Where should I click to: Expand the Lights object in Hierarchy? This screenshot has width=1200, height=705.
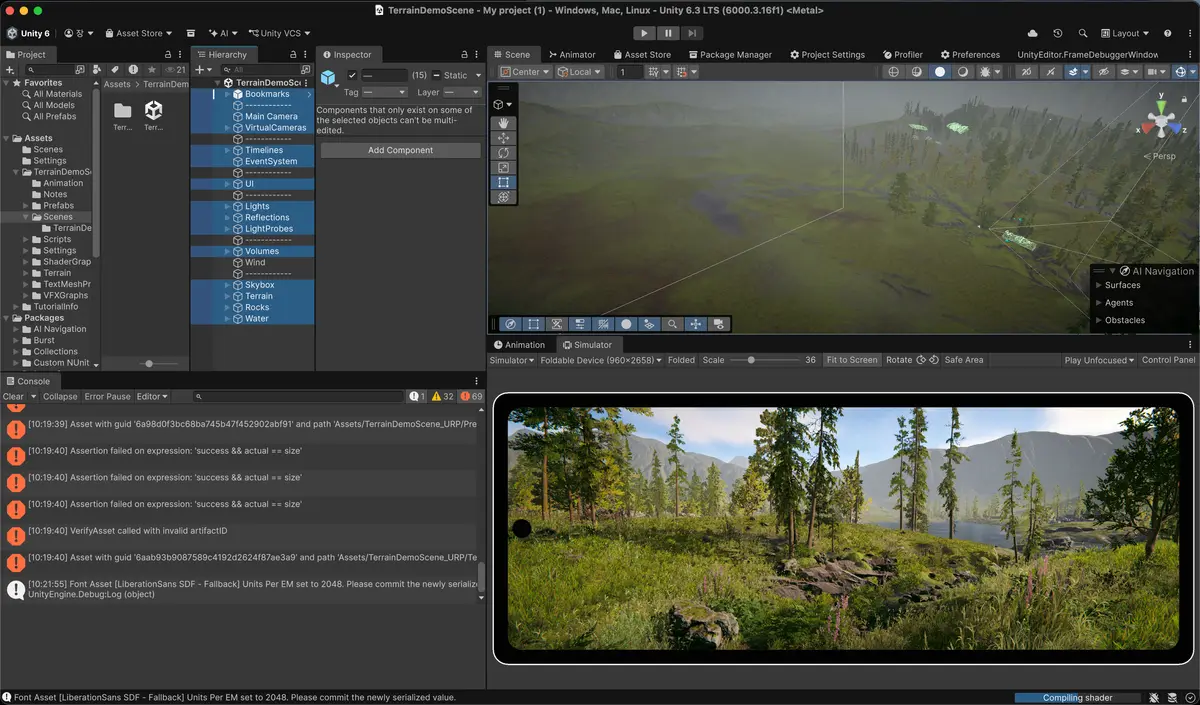tap(227, 206)
